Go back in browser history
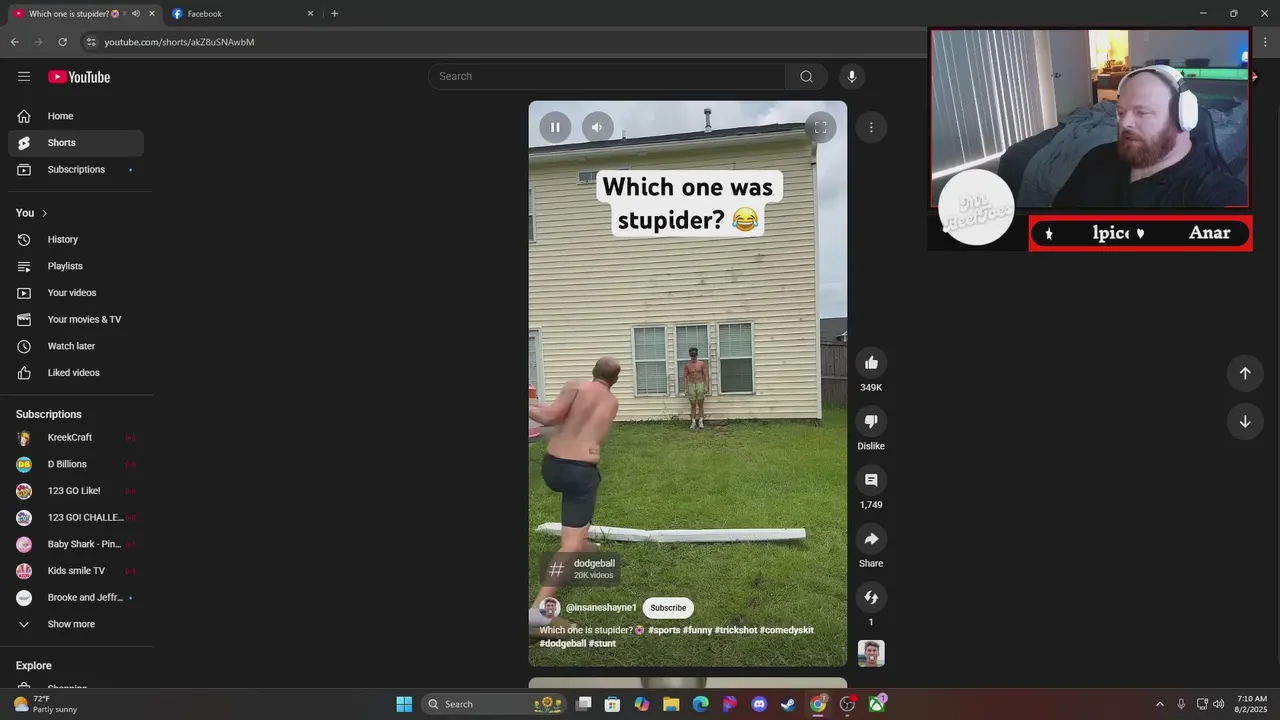Viewport: 1280px width, 720px height. (x=14, y=42)
